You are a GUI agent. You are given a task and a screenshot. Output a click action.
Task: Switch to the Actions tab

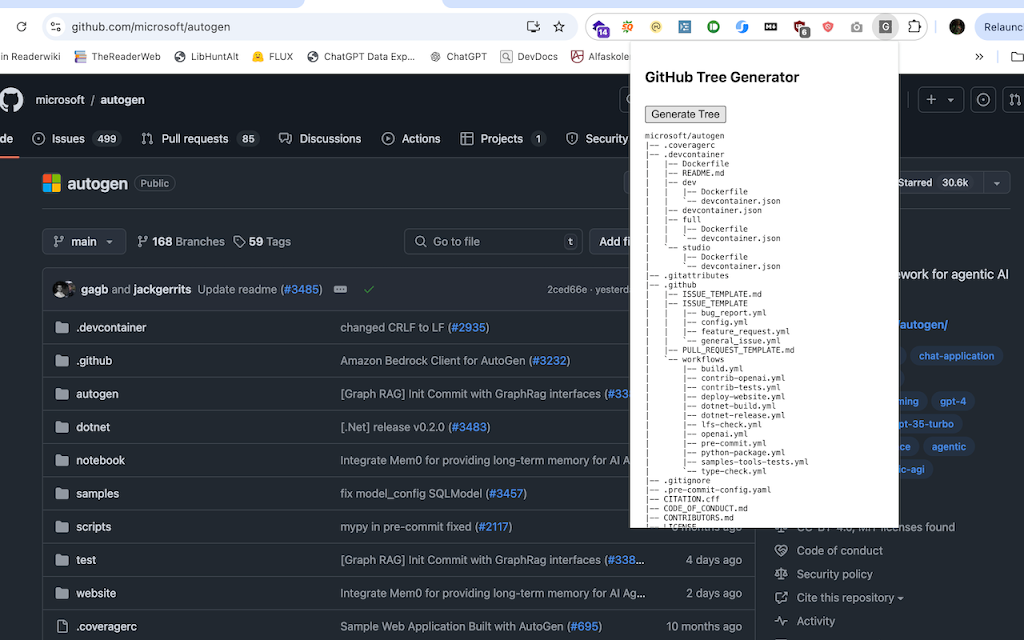click(x=411, y=138)
